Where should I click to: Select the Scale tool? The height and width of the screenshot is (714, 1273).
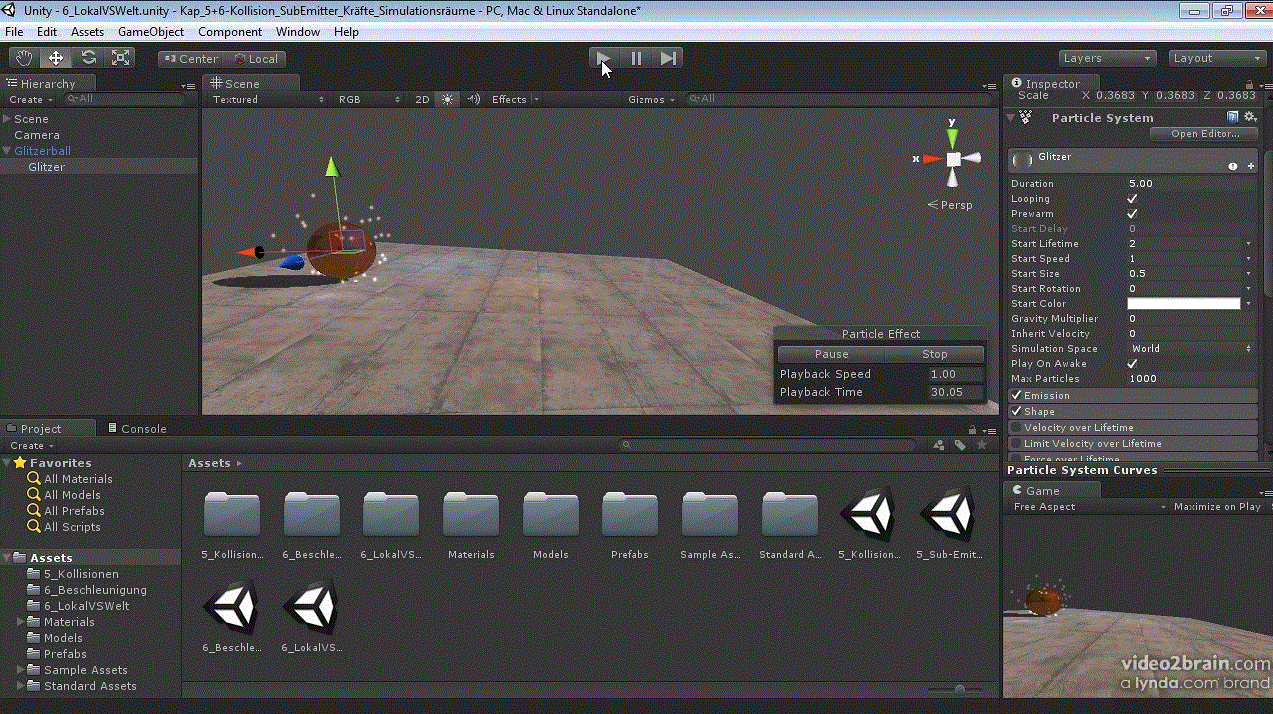tap(120, 58)
